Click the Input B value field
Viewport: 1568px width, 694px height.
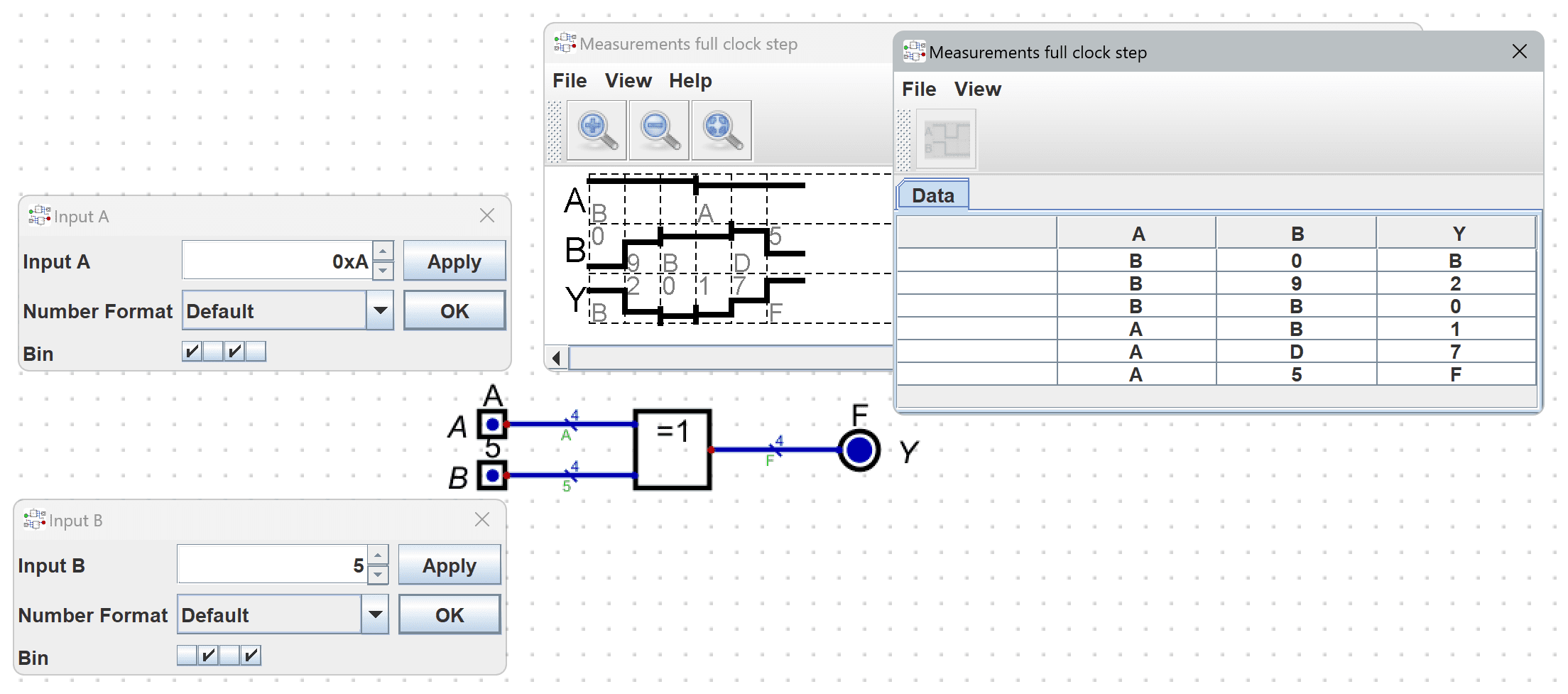pos(271,565)
